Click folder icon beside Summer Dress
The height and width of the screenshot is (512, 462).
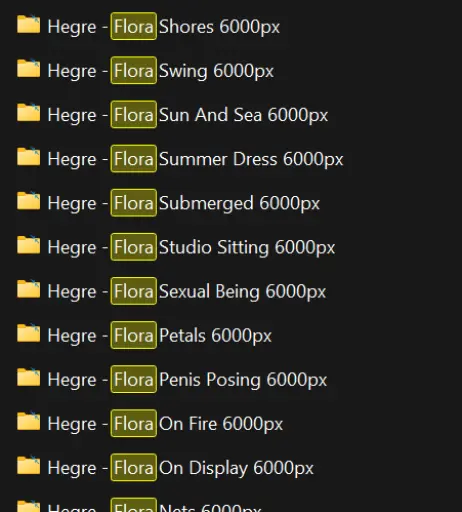coord(28,157)
